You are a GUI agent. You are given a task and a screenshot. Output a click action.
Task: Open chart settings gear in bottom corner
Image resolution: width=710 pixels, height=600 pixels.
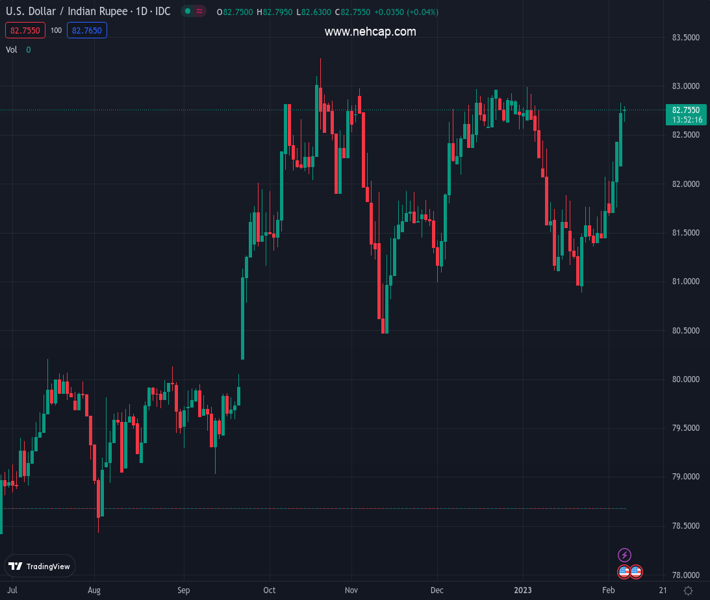688,591
